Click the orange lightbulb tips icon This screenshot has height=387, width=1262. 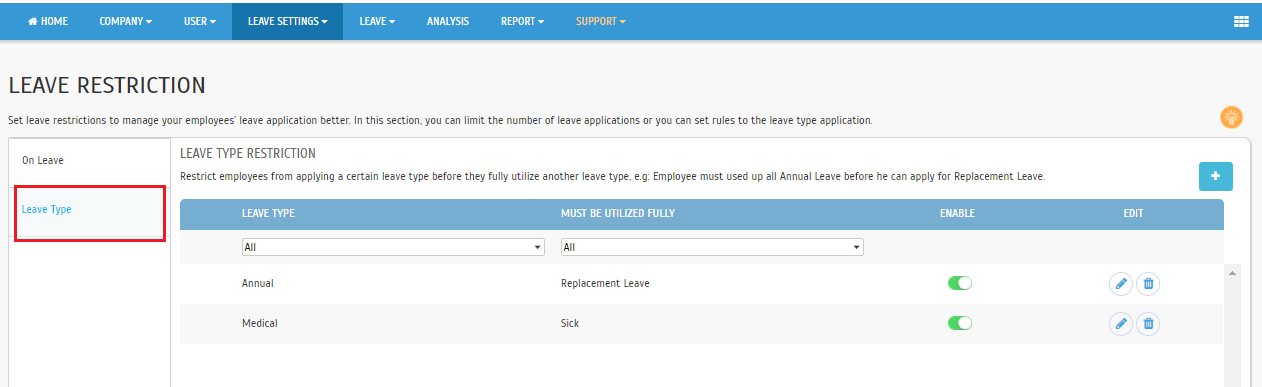click(x=1231, y=117)
